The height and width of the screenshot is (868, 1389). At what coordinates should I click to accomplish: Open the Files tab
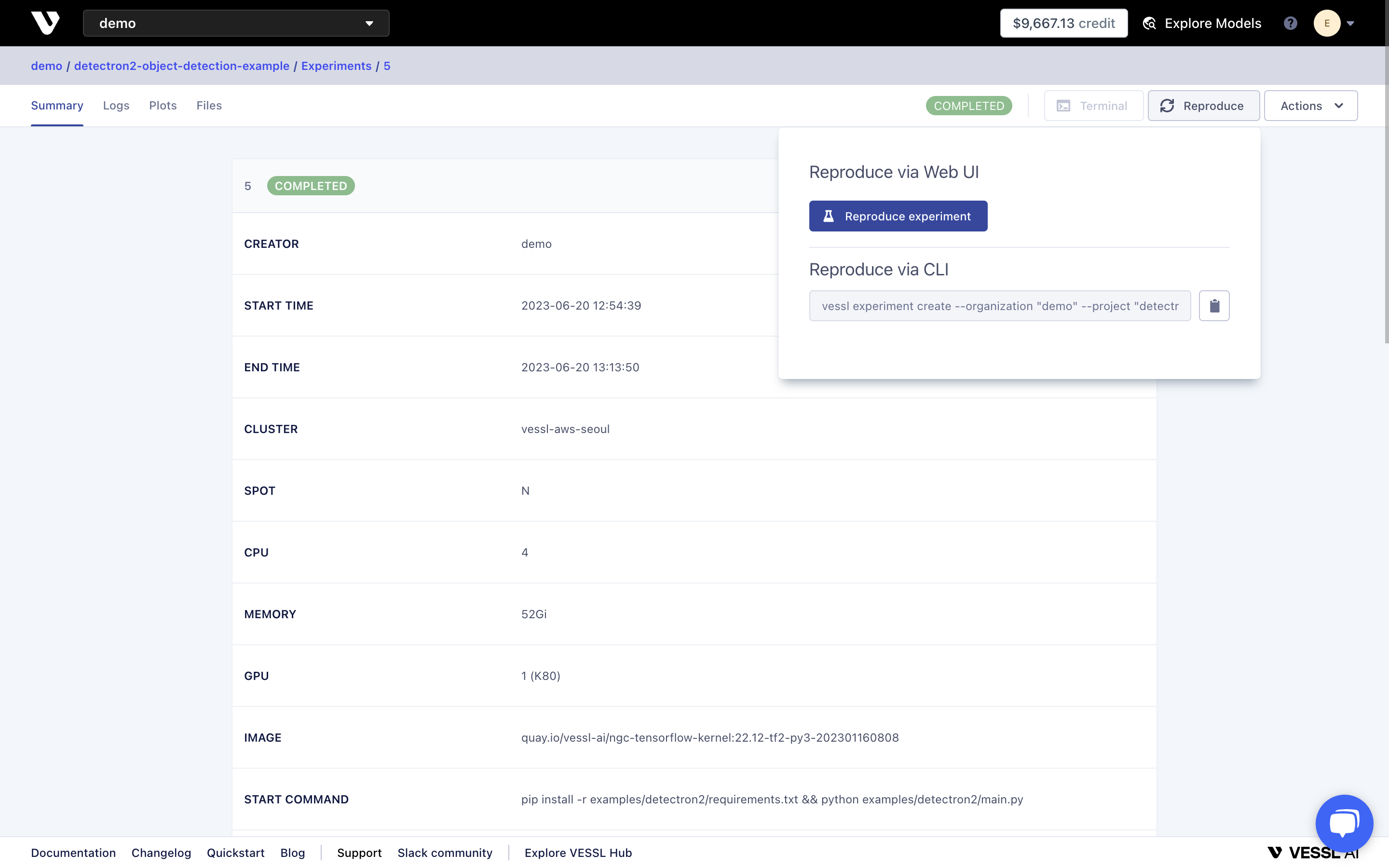click(x=209, y=106)
